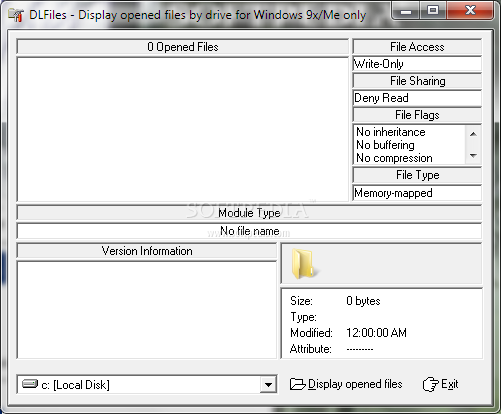Select the c: [Local Disk] combo box
Viewport: 501px width, 414px height.
pyautogui.click(x=147, y=385)
